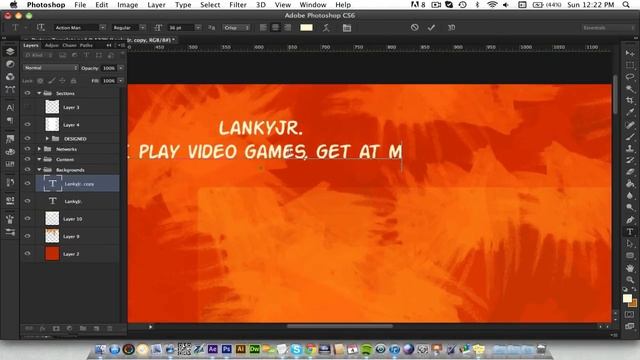Screen dimensions: 640x360
Task: Hide the Sections group
Action: click(27, 93)
